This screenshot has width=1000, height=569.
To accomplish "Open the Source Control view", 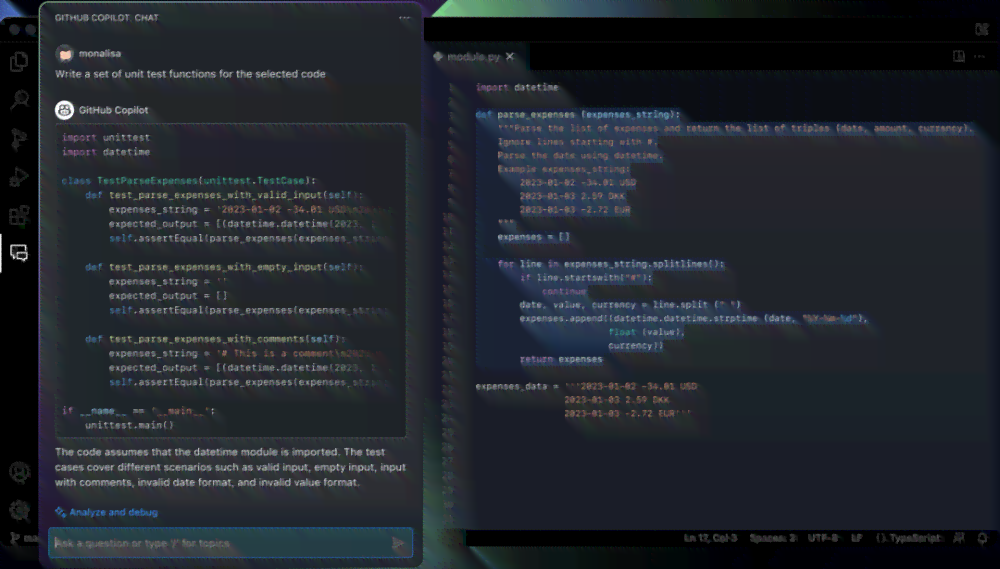I will coord(19,138).
